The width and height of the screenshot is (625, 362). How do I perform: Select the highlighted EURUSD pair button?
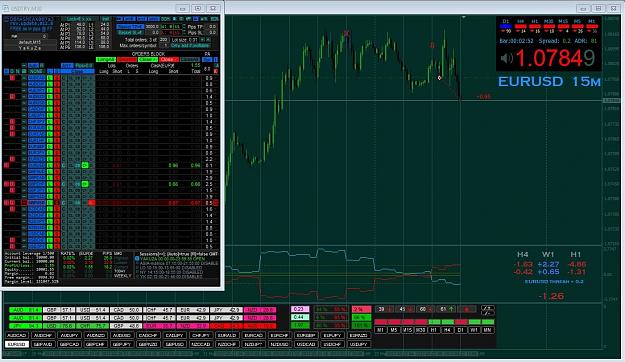point(17,344)
